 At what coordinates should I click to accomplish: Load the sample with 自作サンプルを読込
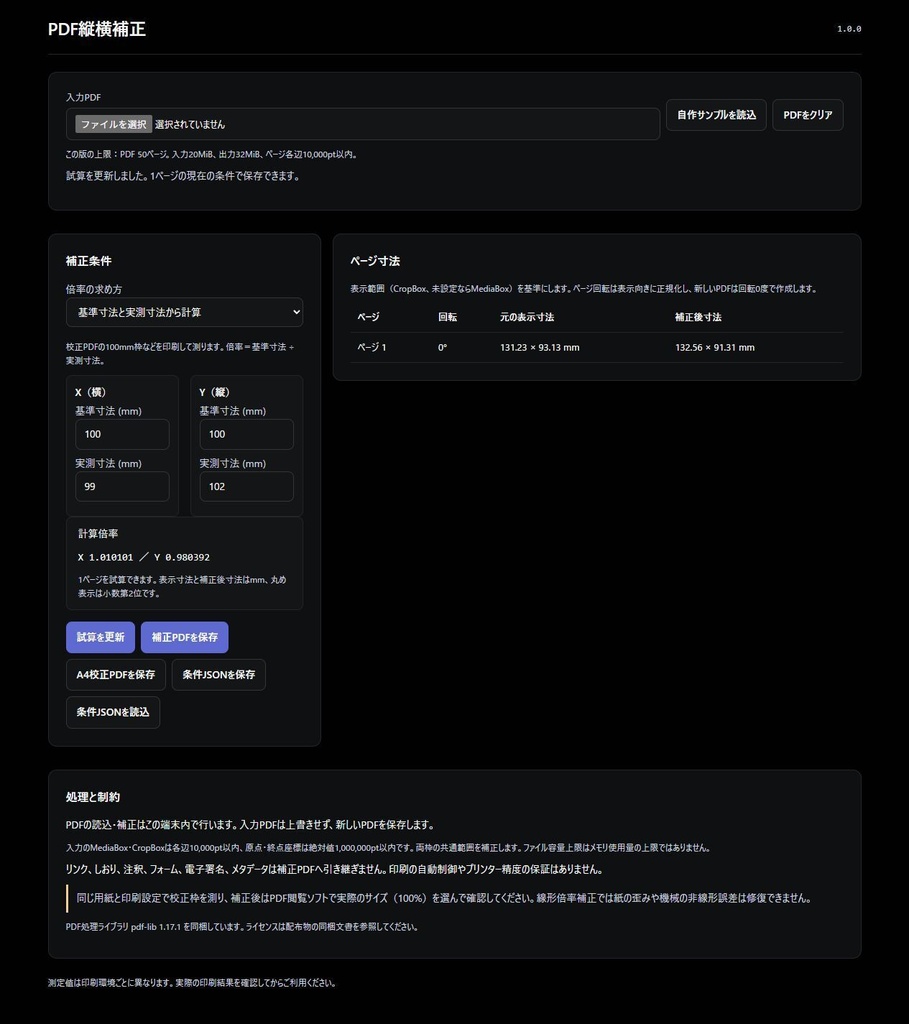tap(716, 115)
